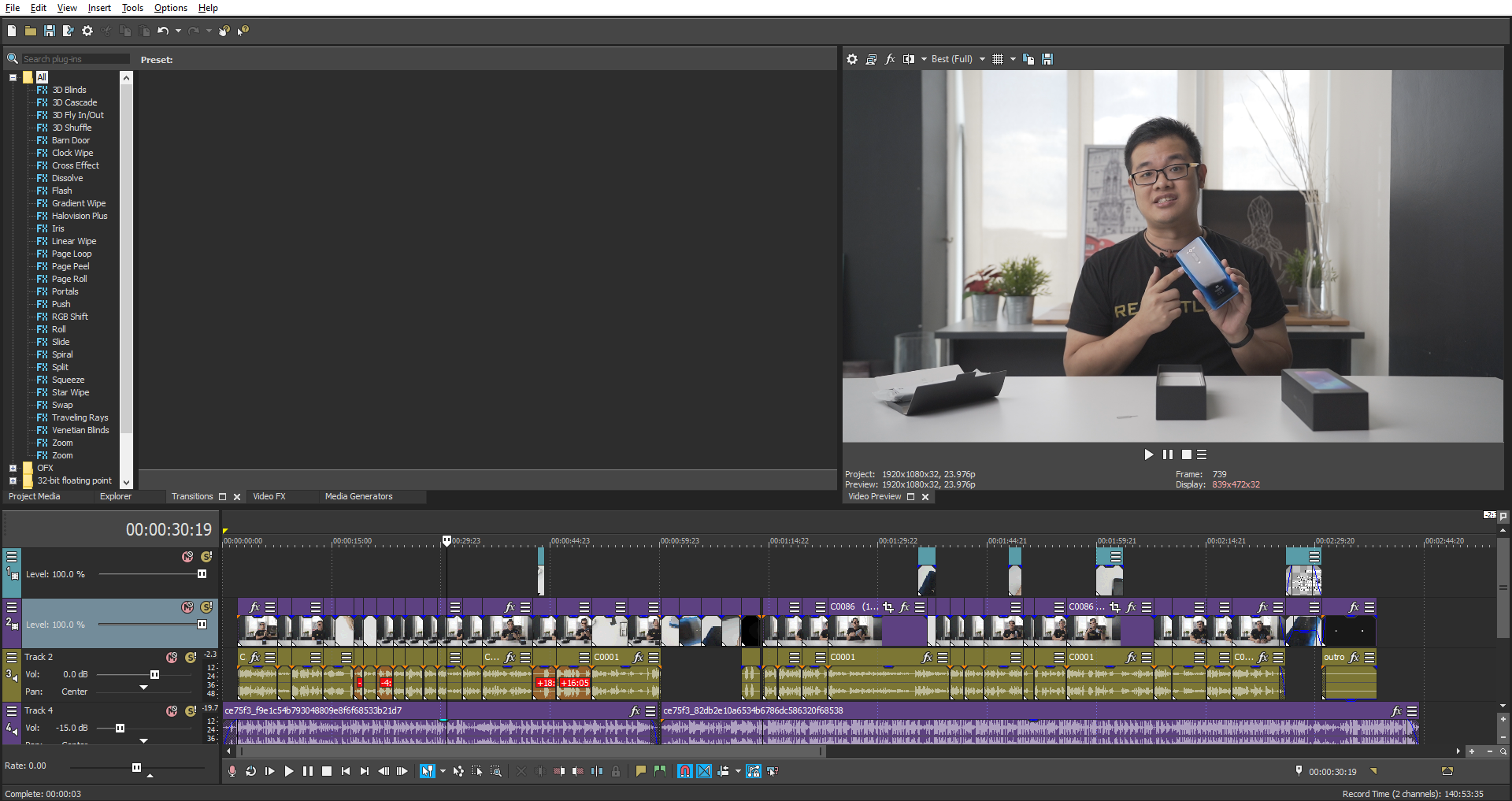
Task: Solo video track 2
Action: [x=206, y=607]
